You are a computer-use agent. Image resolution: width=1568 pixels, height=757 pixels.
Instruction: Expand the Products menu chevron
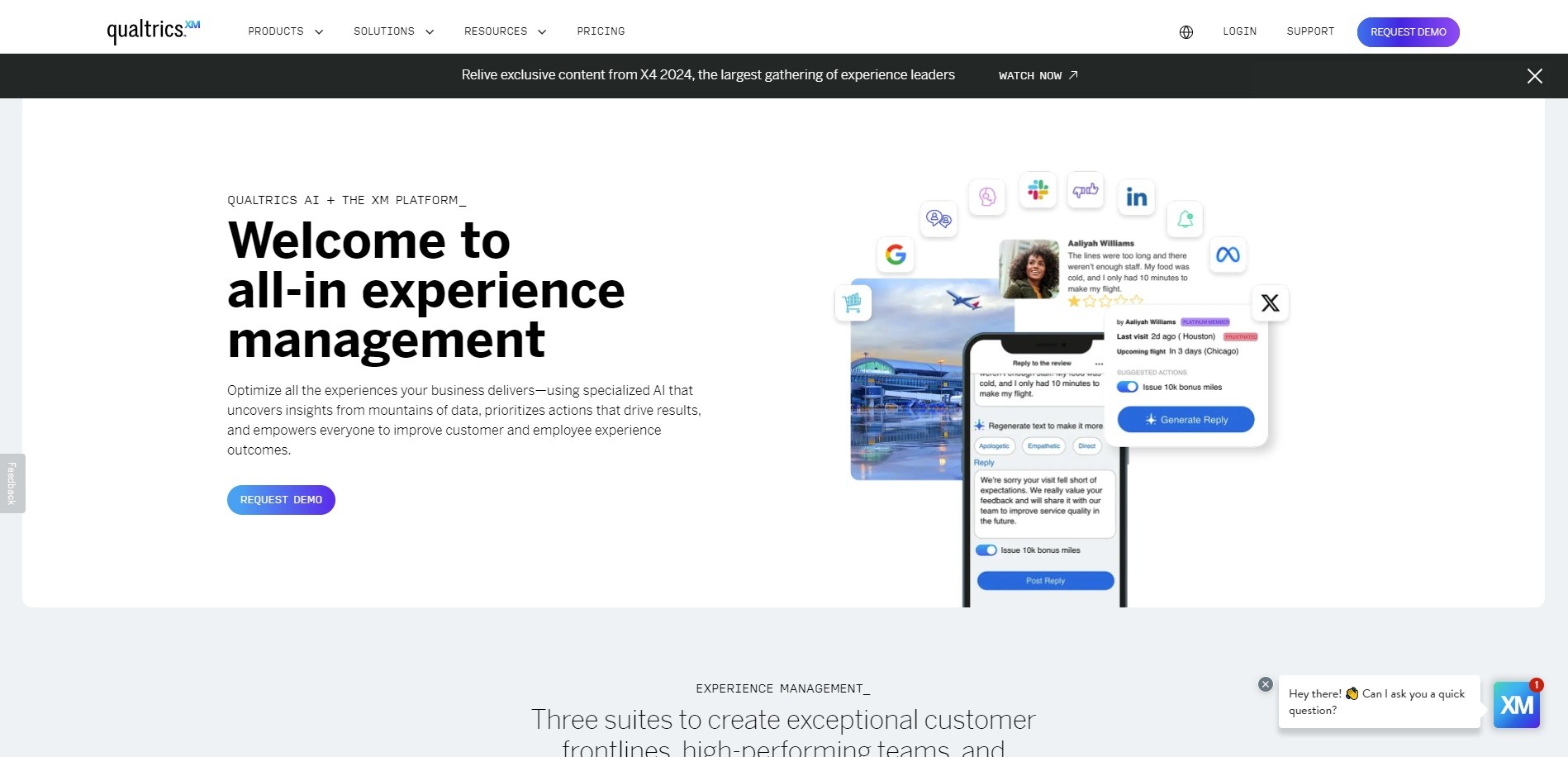[319, 32]
